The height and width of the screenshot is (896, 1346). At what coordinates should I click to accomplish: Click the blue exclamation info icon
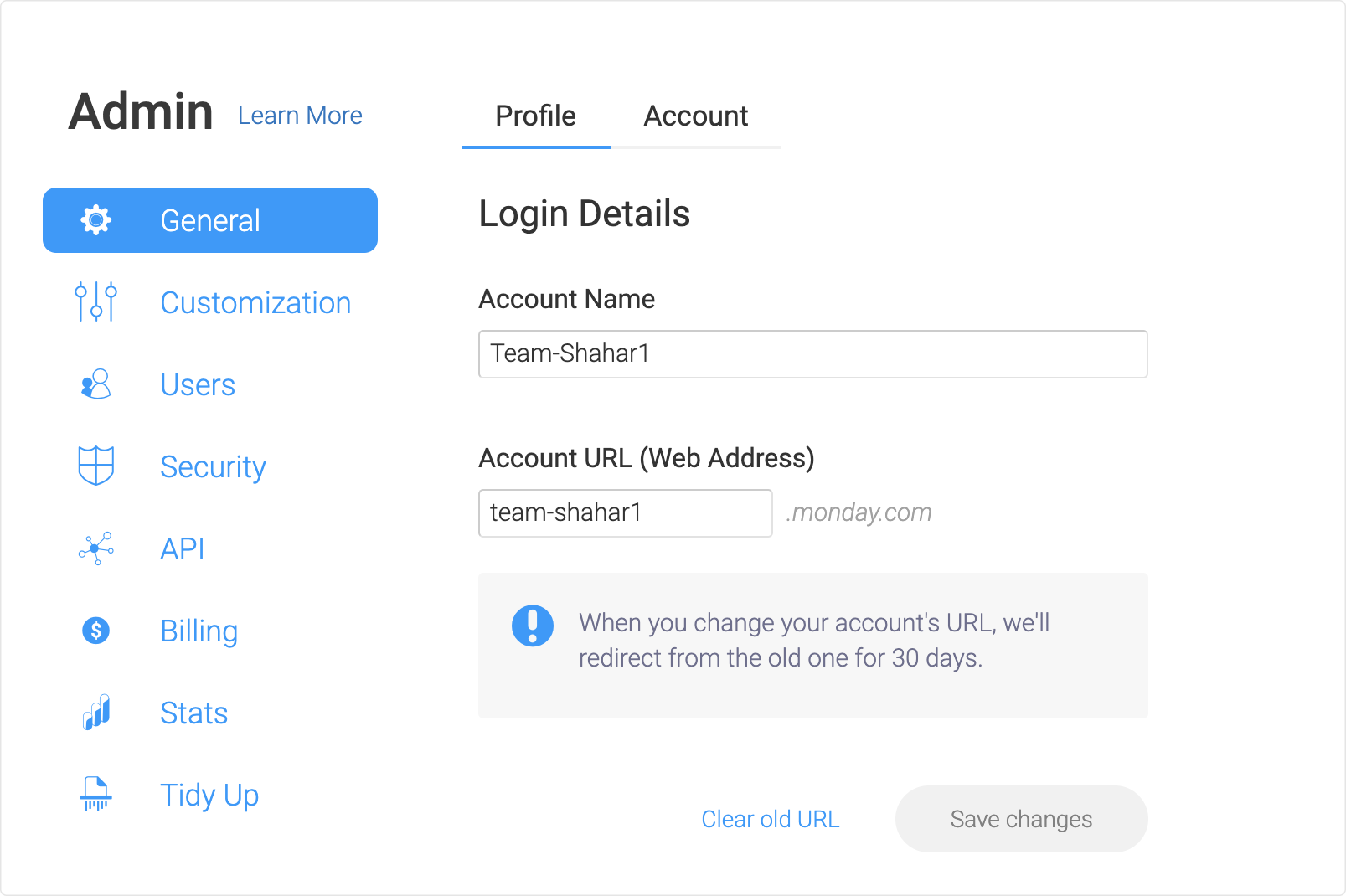(x=533, y=626)
